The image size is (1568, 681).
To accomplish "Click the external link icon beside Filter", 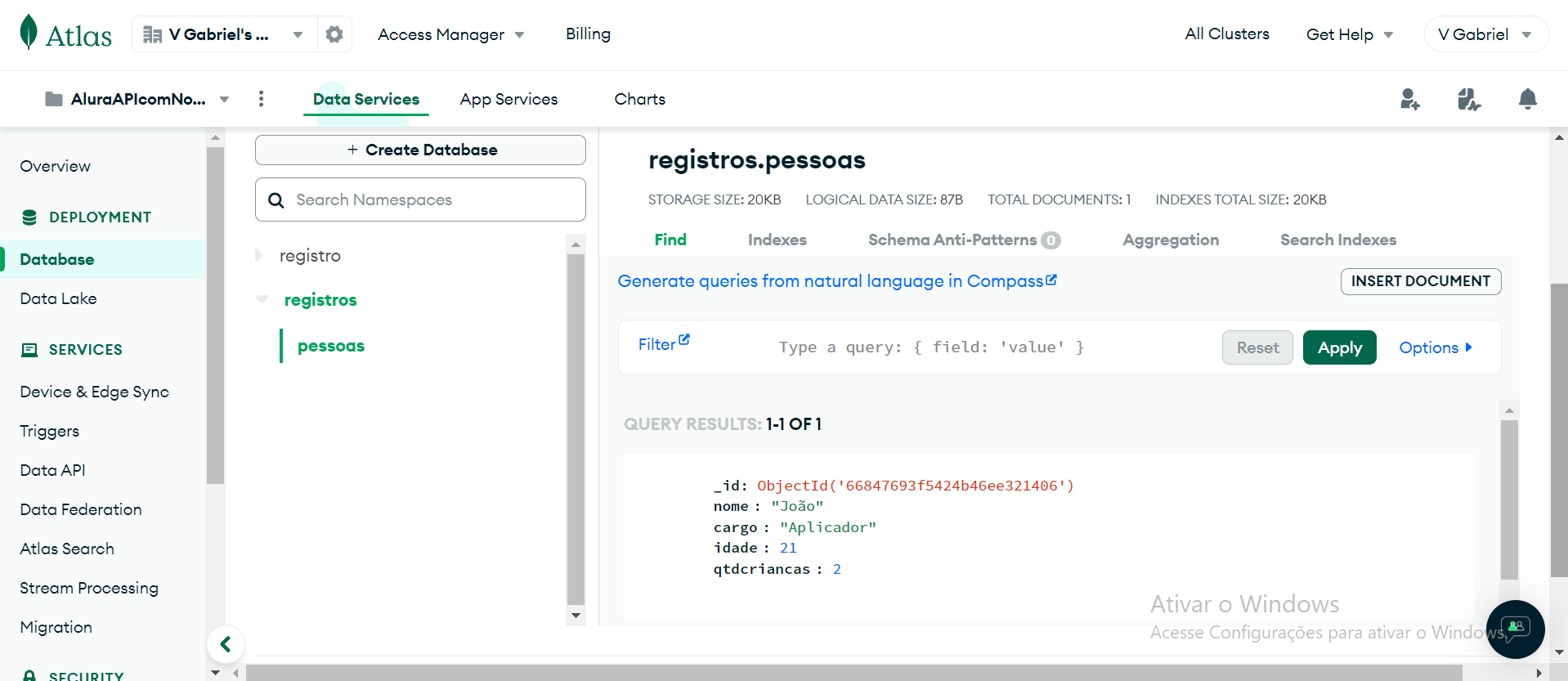I will [684, 340].
